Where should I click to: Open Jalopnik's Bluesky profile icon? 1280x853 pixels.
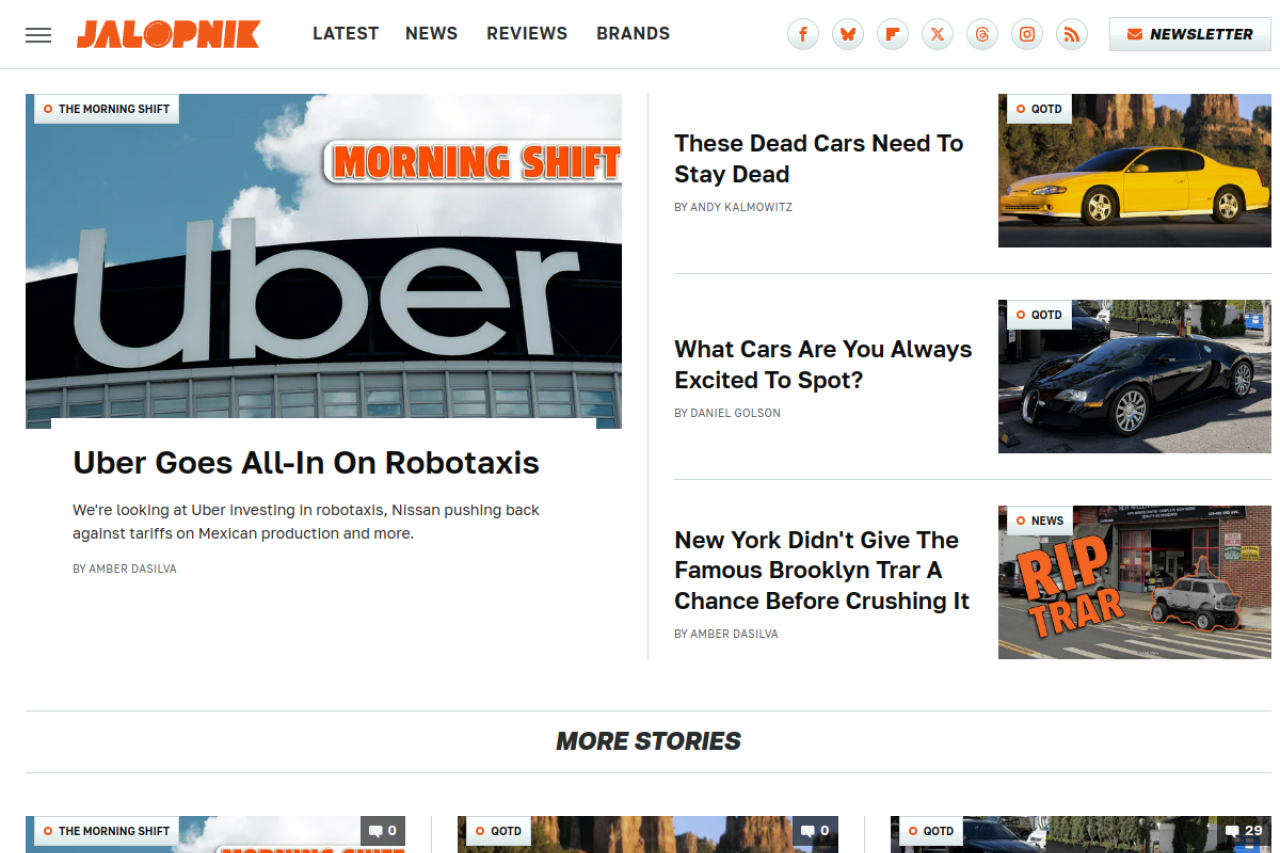pos(848,35)
